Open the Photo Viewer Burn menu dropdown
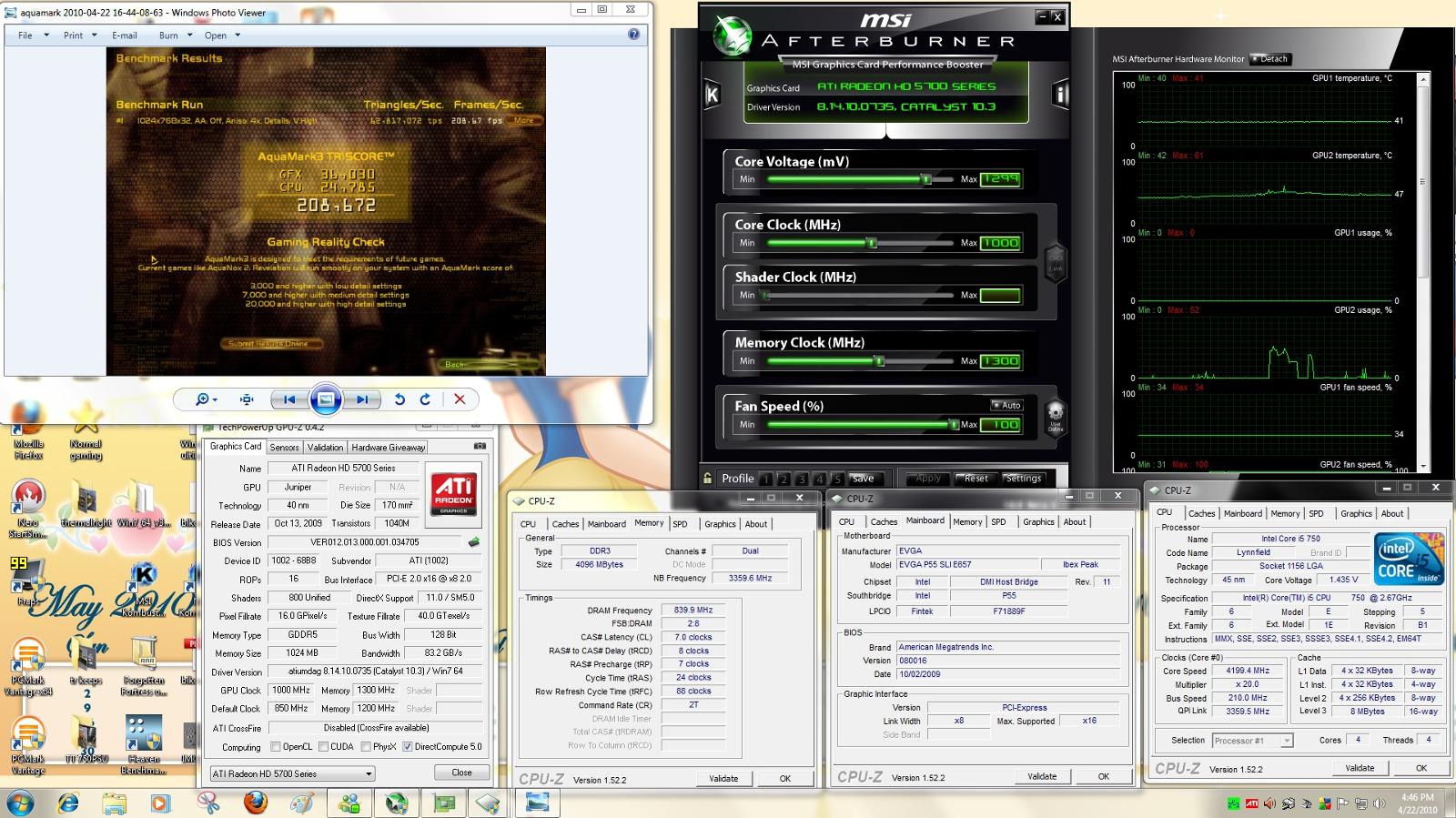This screenshot has width=1456, height=818. click(176, 35)
